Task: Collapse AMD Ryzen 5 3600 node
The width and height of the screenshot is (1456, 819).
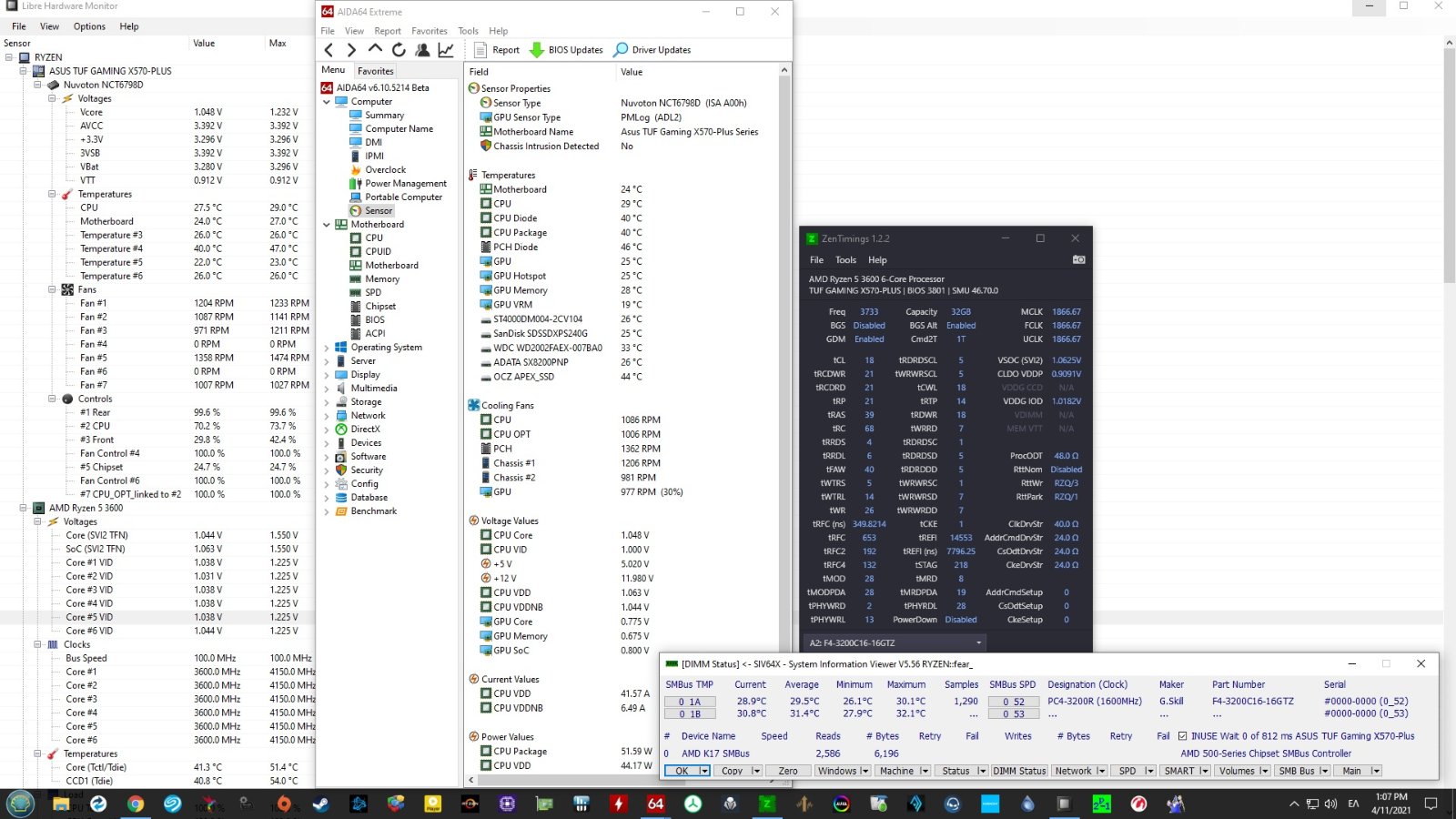Action: point(24,508)
